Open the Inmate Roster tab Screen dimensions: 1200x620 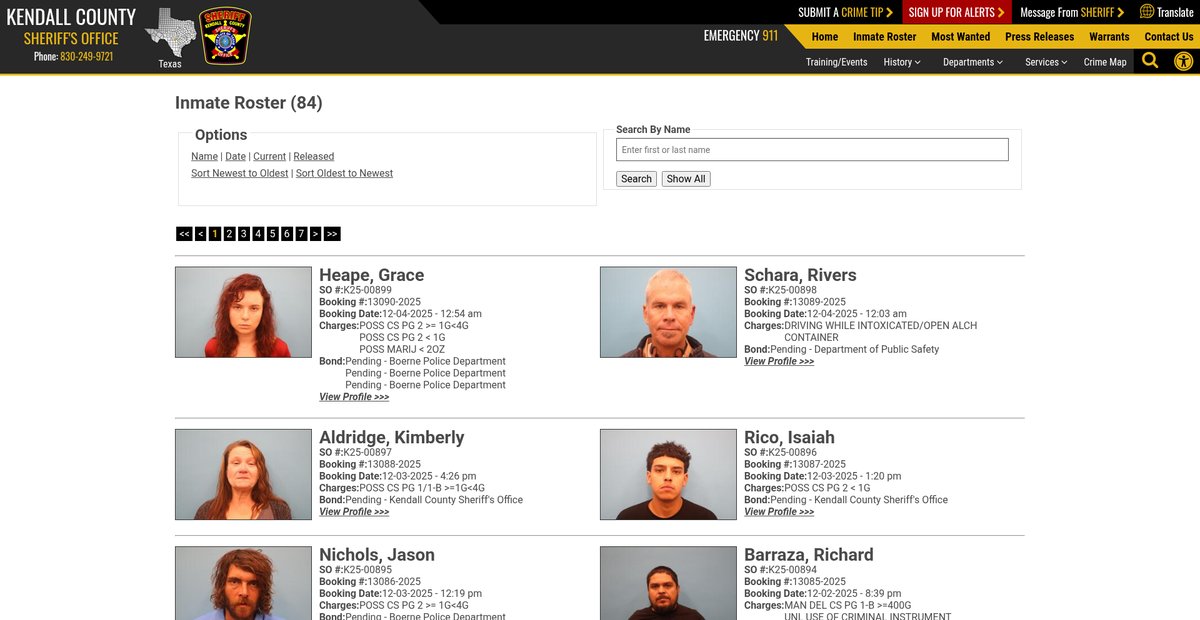pyautogui.click(x=885, y=37)
